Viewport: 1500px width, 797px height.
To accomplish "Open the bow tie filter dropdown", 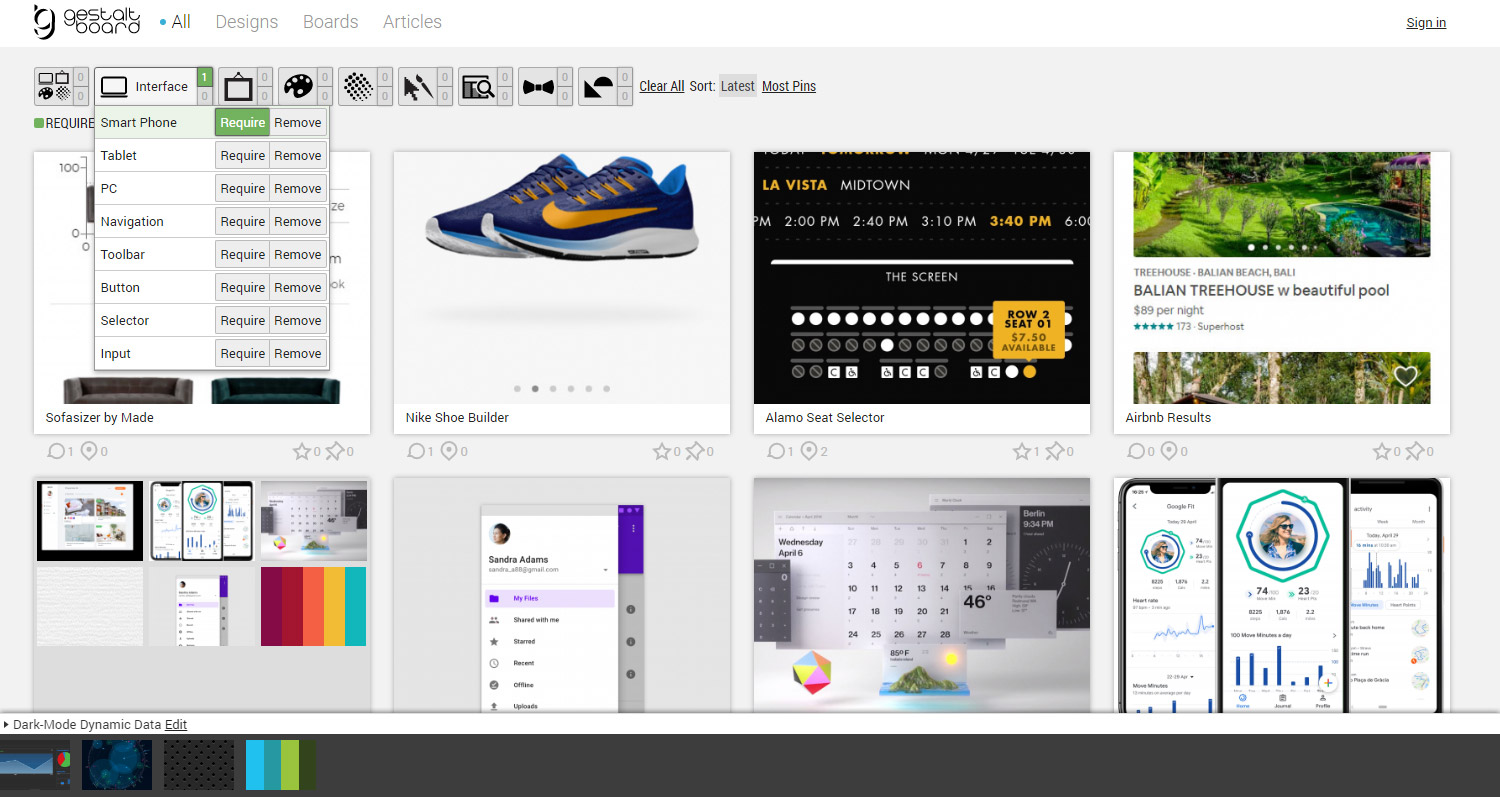I will [538, 86].
